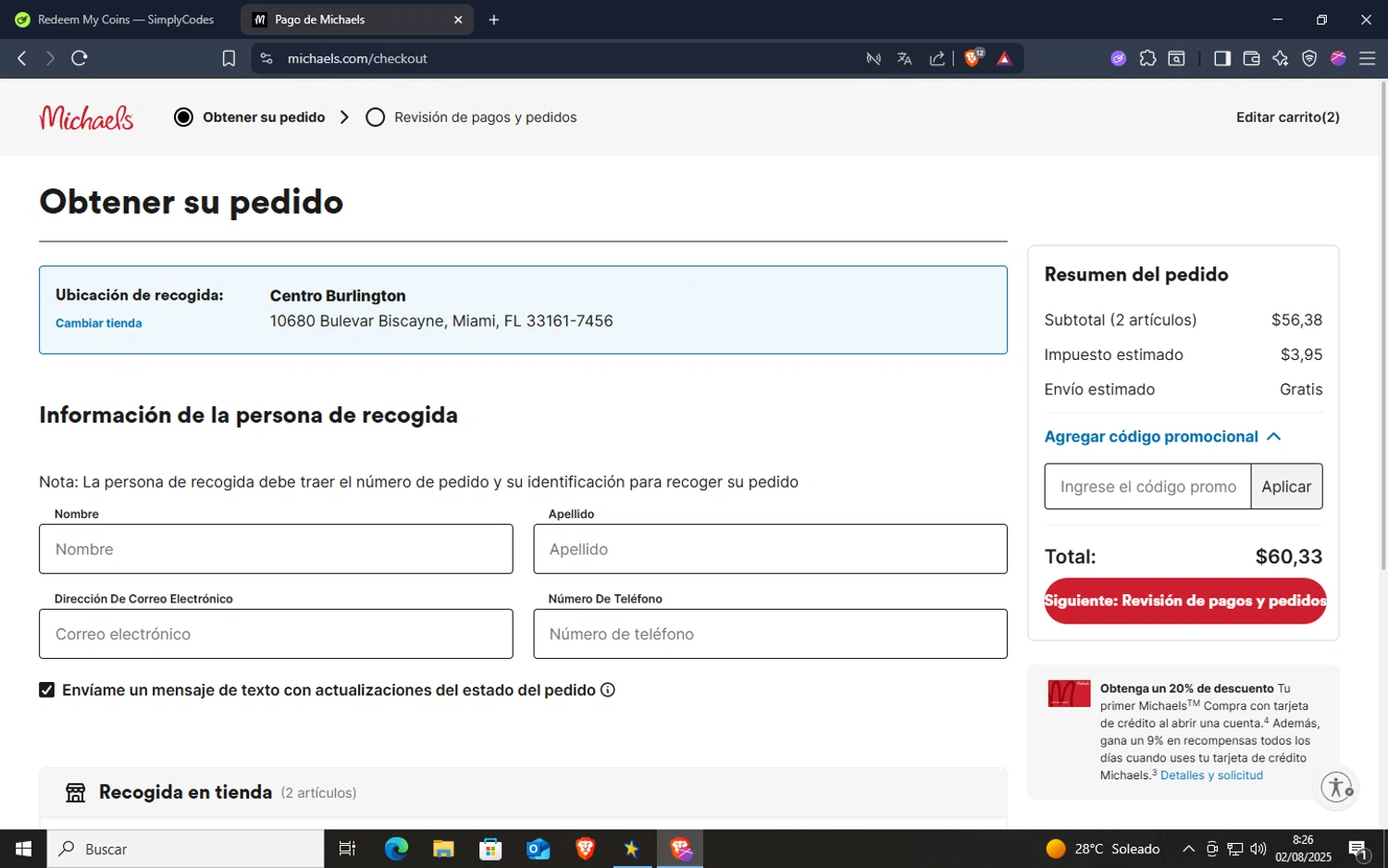
Task: Uncheck the text message updates checkbox
Action: [46, 689]
